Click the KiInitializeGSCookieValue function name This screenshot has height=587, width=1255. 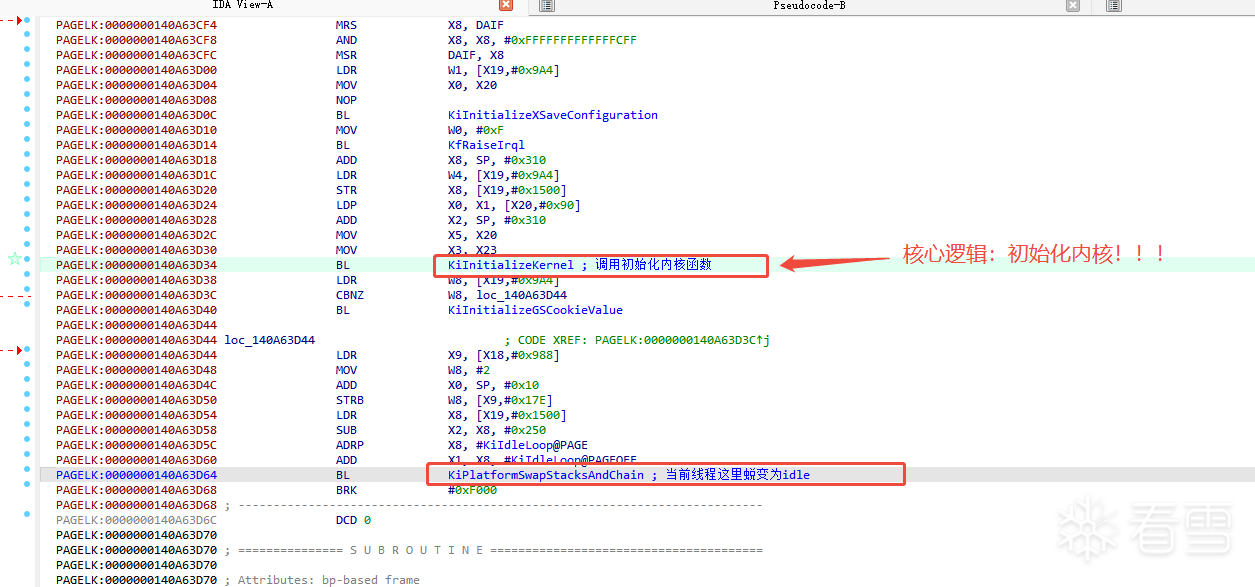[535, 310]
